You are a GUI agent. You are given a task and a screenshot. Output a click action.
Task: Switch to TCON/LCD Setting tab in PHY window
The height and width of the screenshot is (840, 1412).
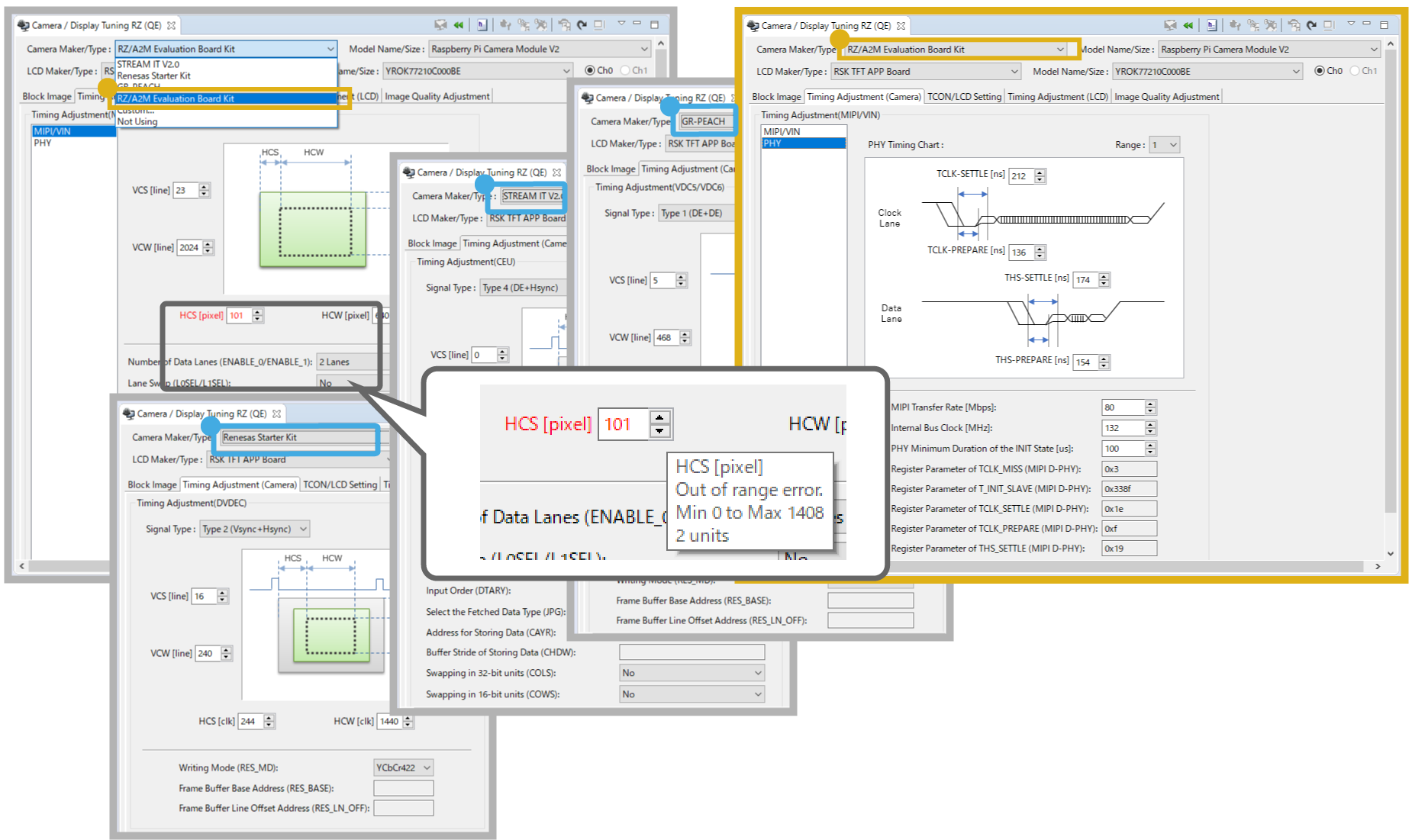[x=964, y=97]
